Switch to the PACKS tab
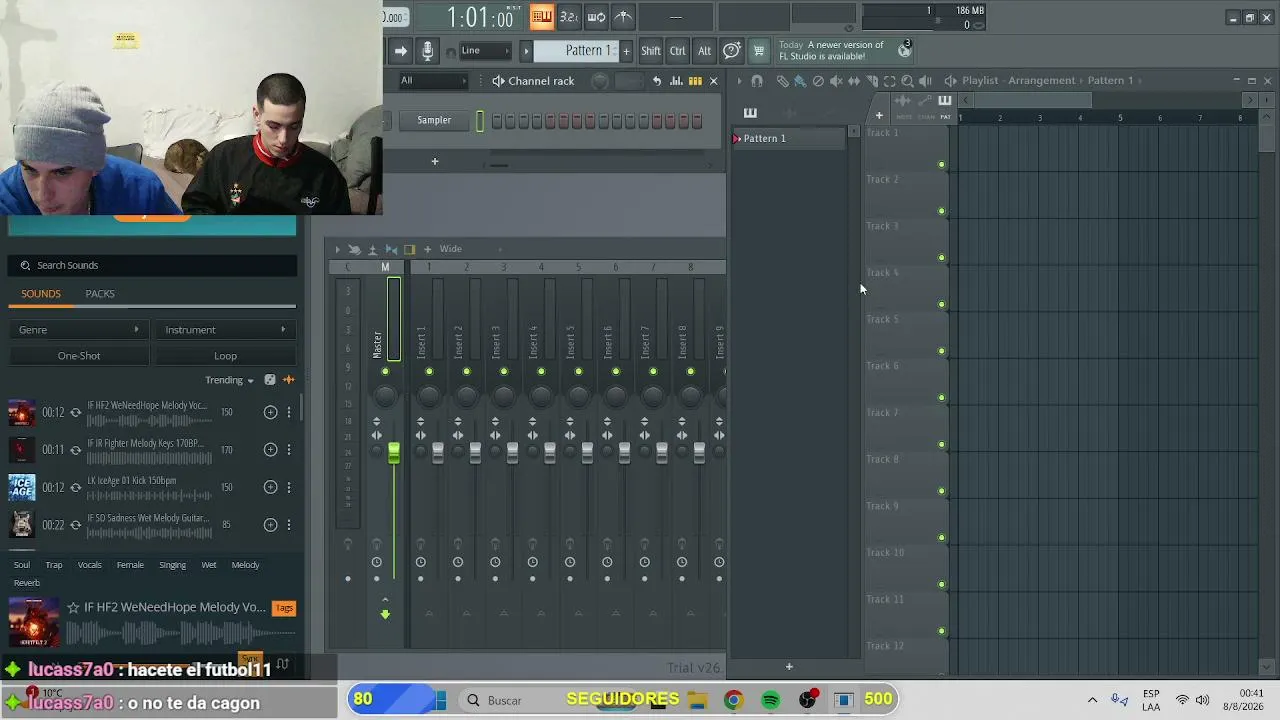1280x720 pixels. (100, 294)
